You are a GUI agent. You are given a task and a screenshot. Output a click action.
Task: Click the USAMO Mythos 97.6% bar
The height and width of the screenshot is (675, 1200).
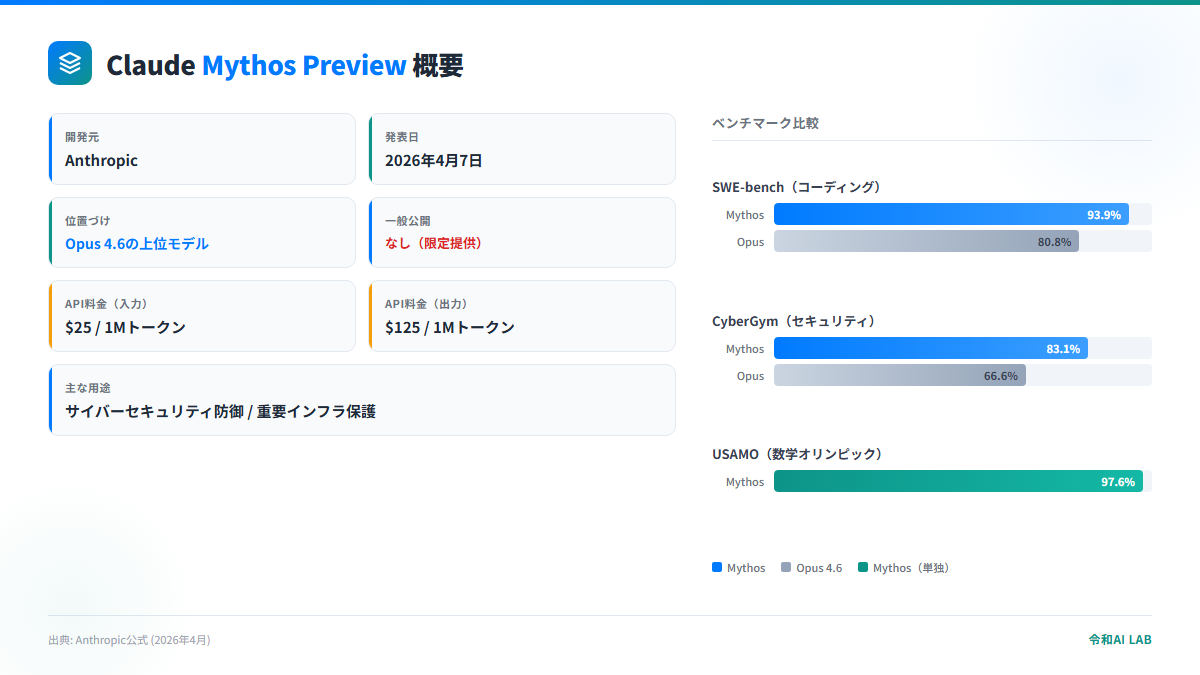pos(958,481)
